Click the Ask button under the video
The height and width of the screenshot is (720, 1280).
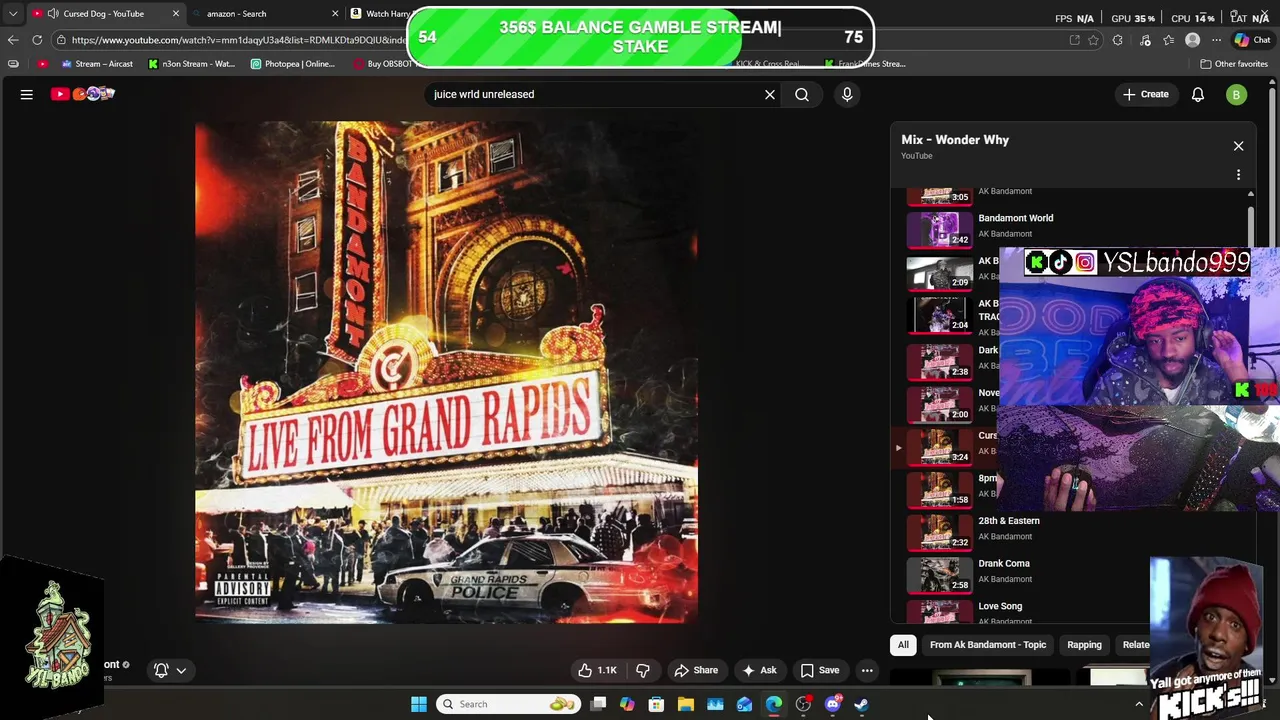point(759,670)
